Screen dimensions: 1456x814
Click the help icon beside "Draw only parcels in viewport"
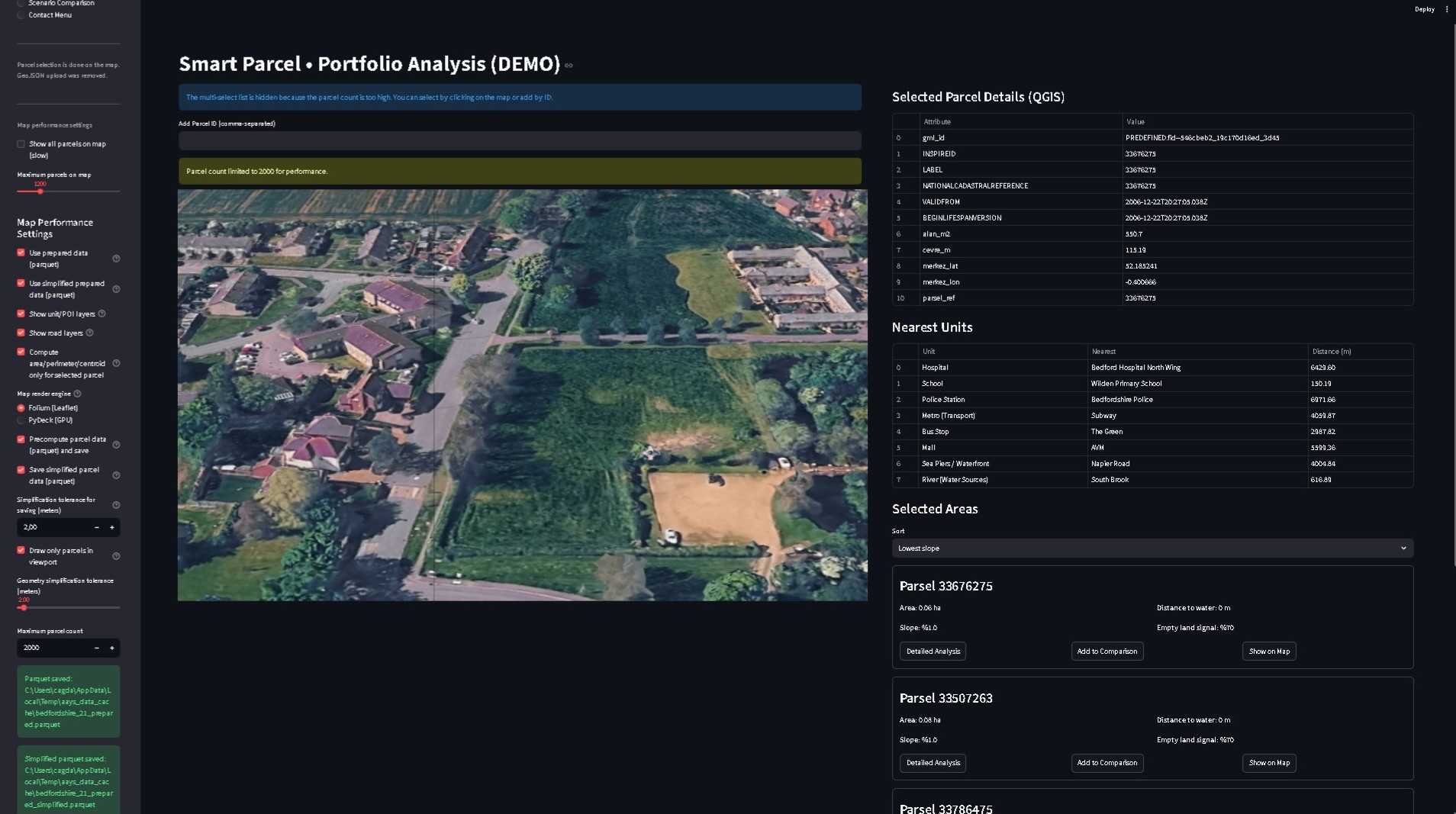[116, 556]
